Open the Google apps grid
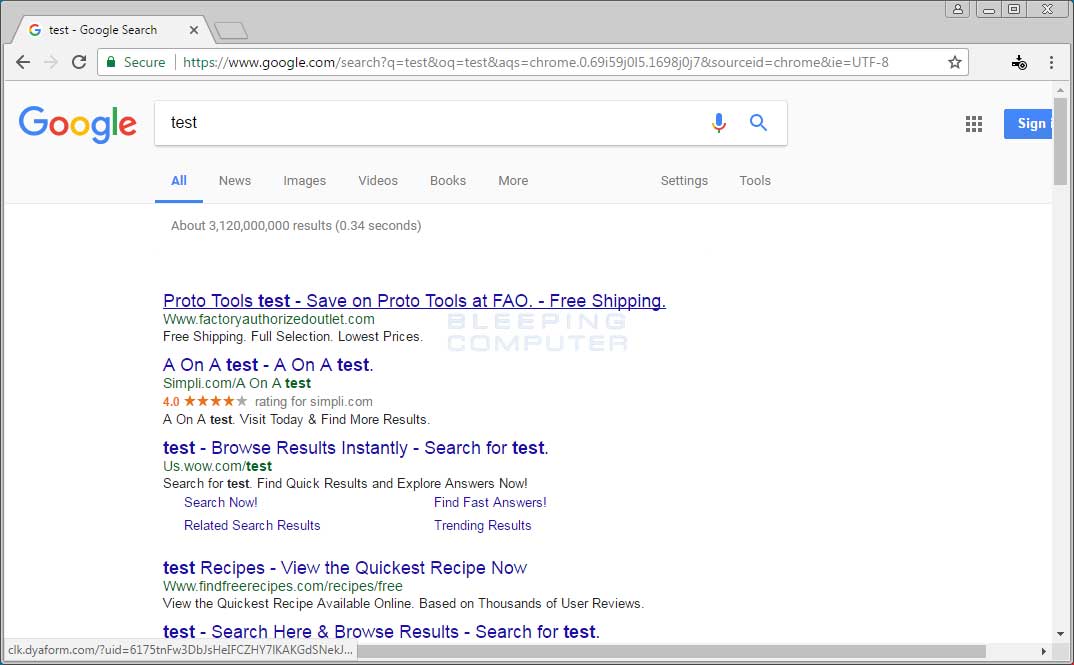Screen dimensions: 1074x665 click(x=974, y=124)
